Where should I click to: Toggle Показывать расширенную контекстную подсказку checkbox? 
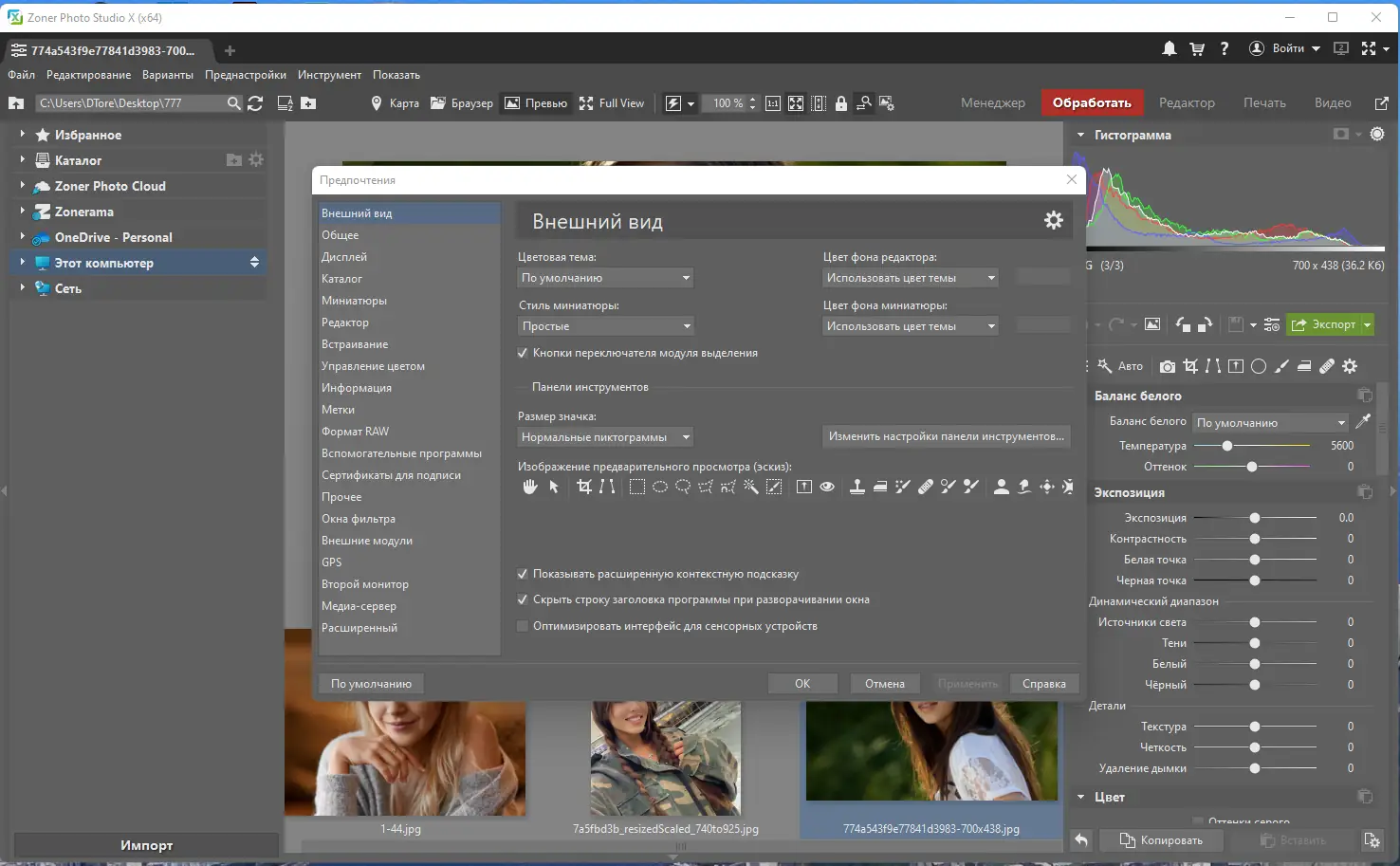tap(523, 574)
